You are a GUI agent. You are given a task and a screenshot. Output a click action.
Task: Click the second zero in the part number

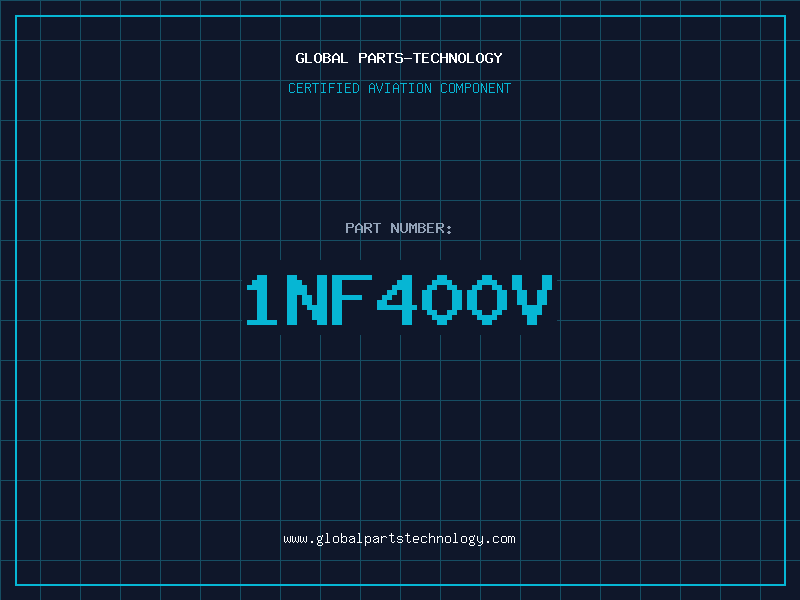(x=487, y=300)
